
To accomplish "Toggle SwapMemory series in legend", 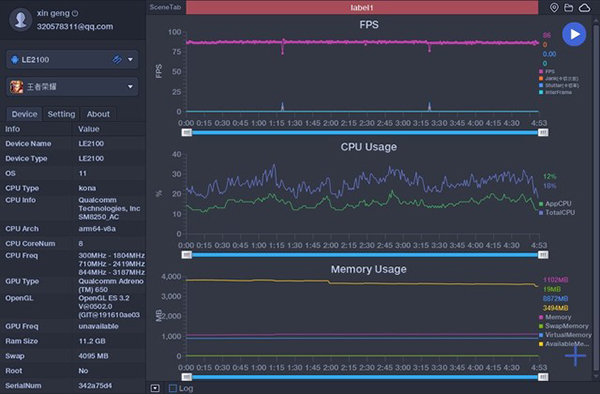I will (564, 326).
